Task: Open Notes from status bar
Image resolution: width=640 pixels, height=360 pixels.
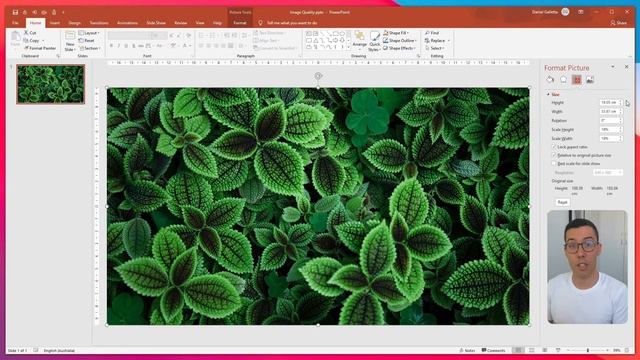Action: [x=467, y=350]
